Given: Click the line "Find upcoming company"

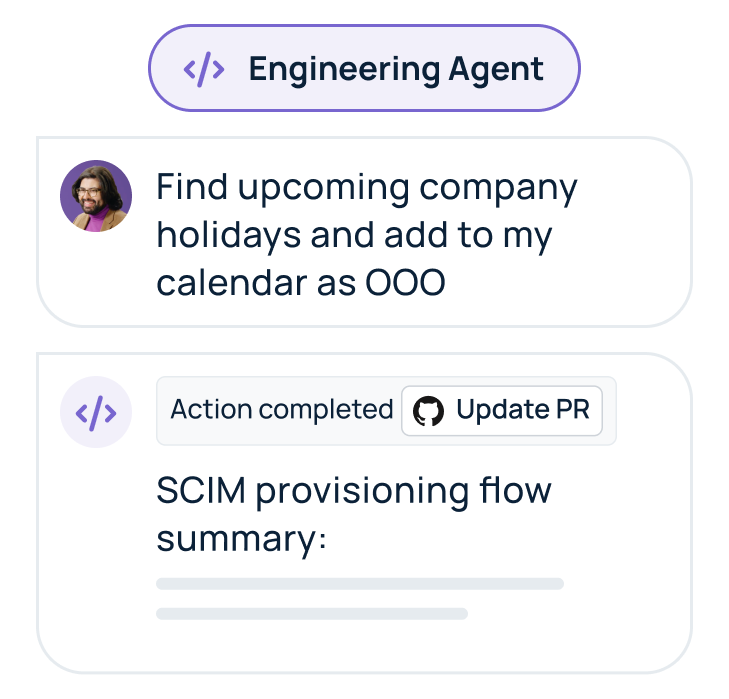Looking at the screenshot, I should pos(367,188).
